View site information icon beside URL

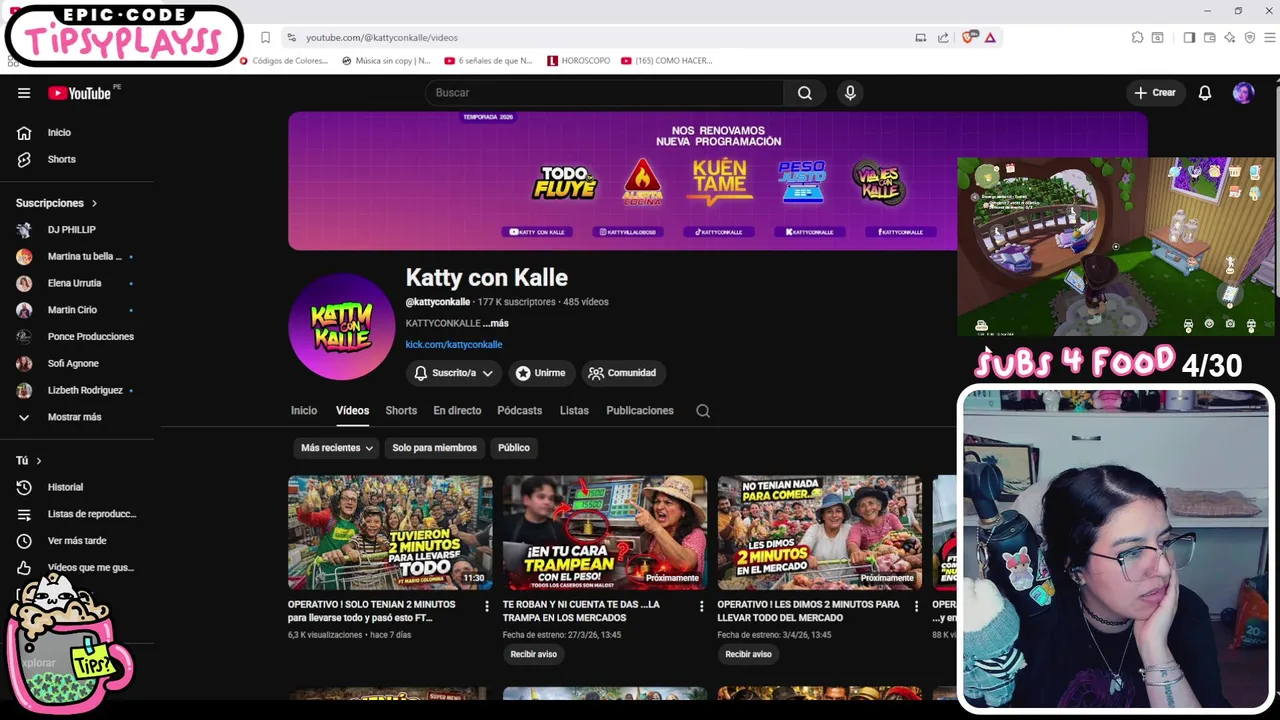click(291, 38)
